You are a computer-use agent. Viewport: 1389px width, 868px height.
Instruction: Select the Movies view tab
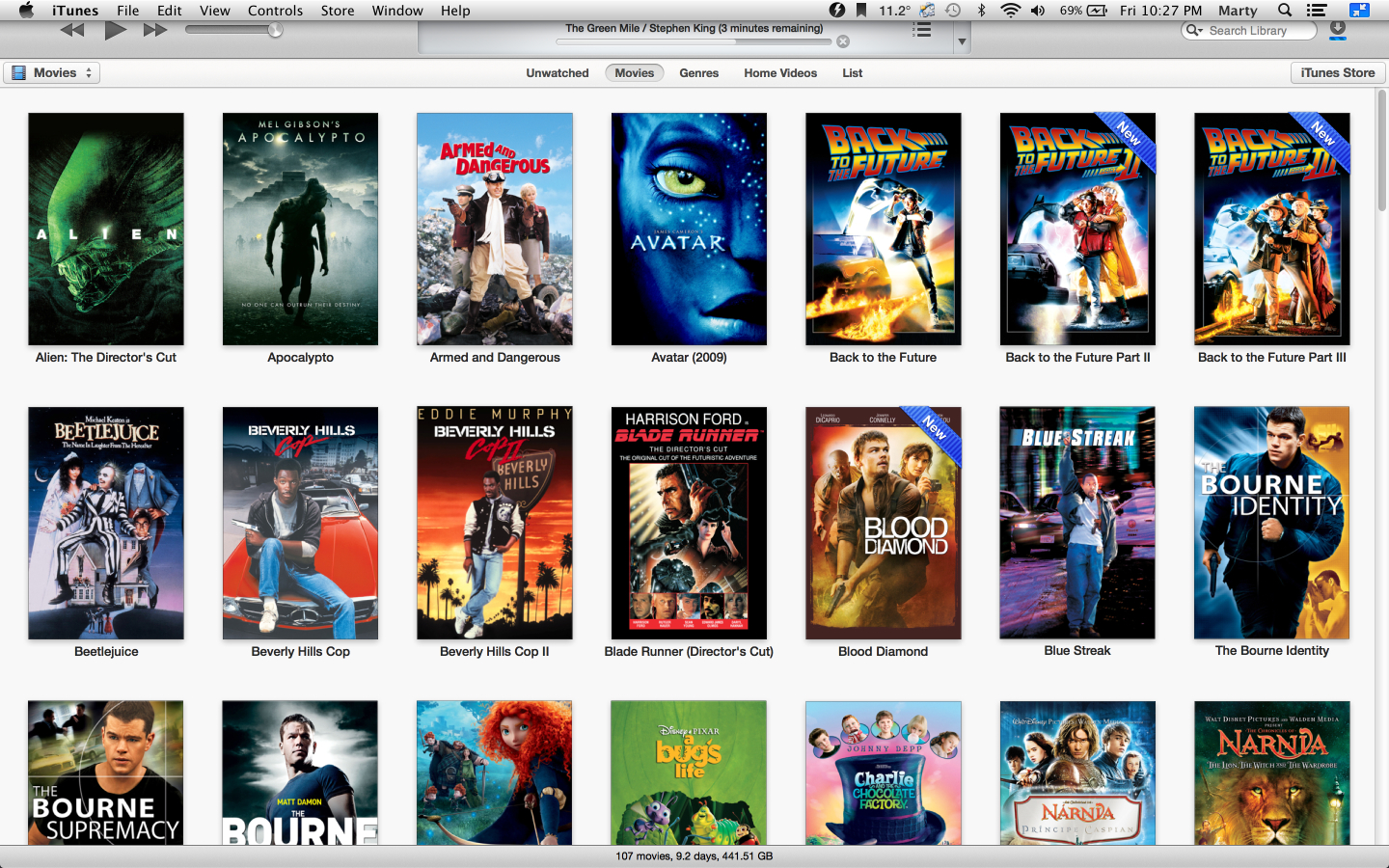tap(635, 72)
